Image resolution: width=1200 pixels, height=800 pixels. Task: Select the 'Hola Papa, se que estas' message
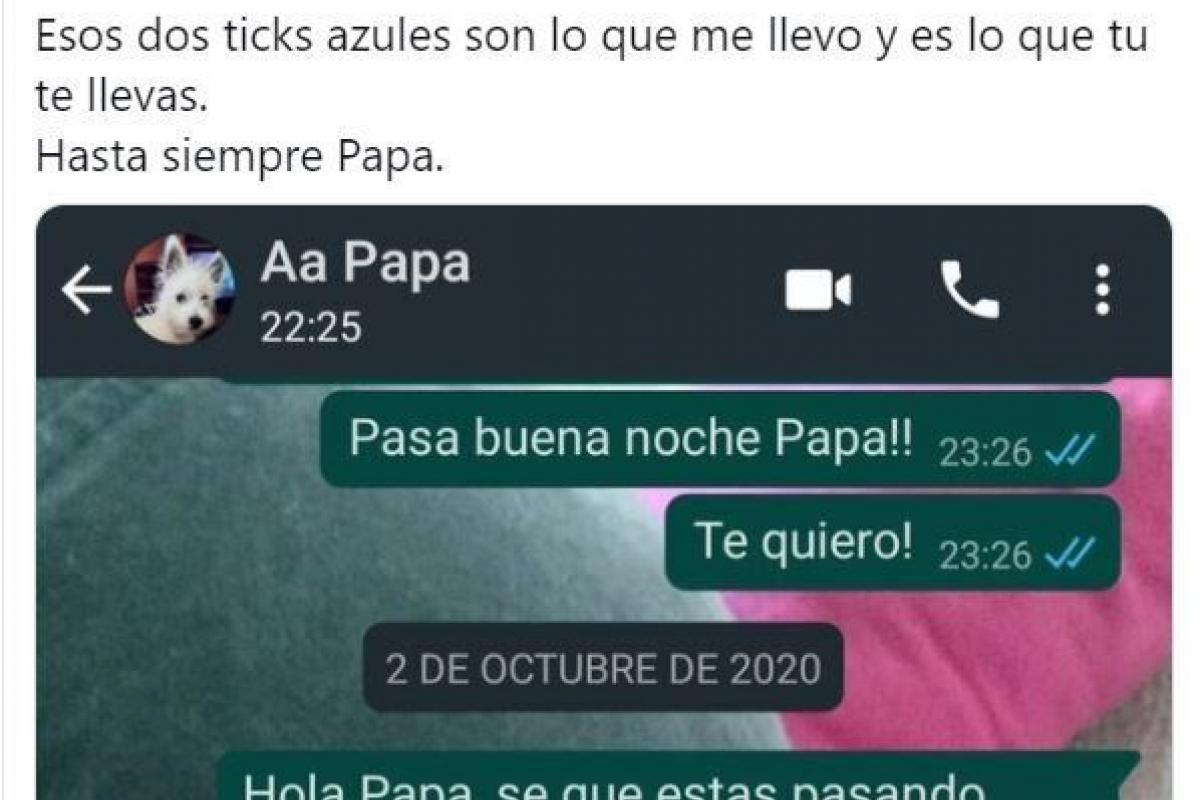click(x=680, y=775)
